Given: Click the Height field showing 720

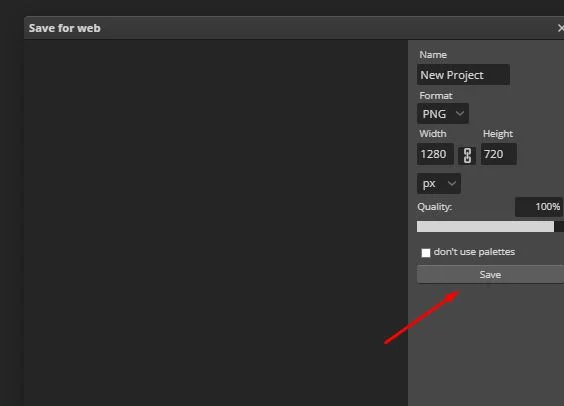Looking at the screenshot, I should tap(499, 154).
